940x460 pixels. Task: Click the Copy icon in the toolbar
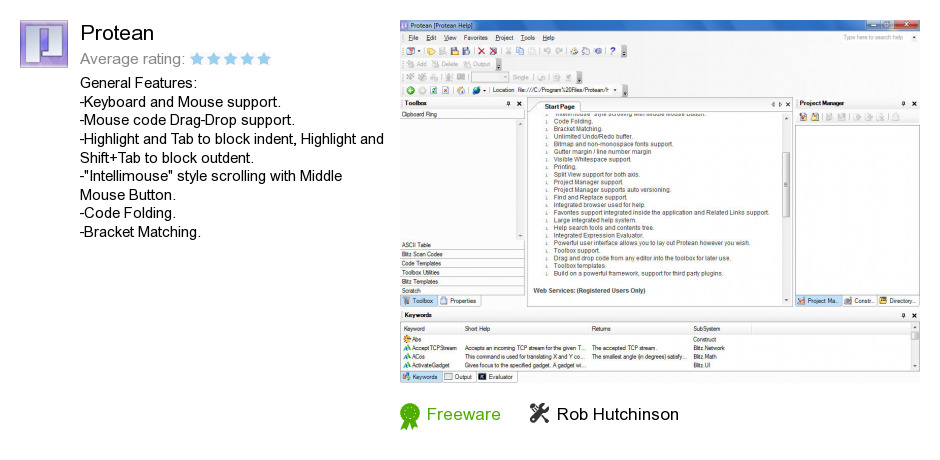tap(520, 51)
